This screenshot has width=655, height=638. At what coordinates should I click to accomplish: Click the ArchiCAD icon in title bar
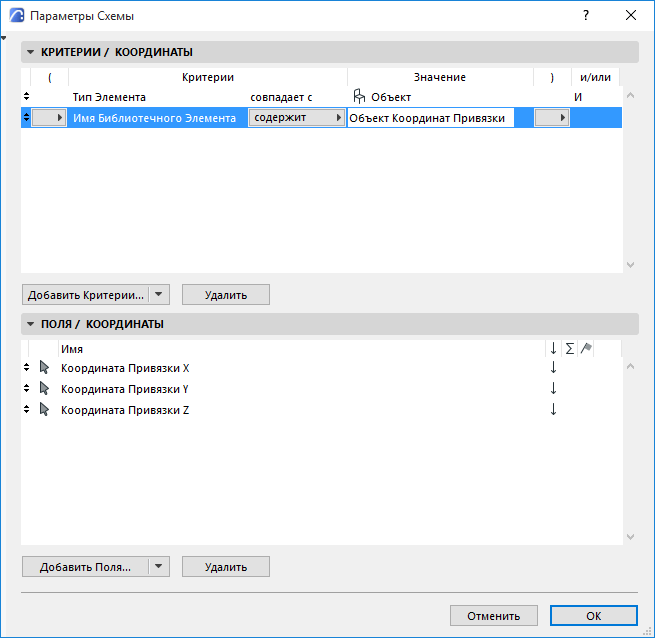(x=17, y=16)
